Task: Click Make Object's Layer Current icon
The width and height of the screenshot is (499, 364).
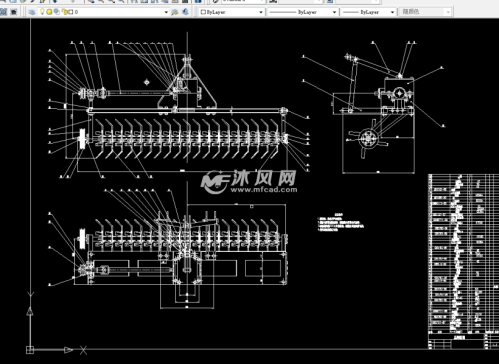Action: (175, 12)
